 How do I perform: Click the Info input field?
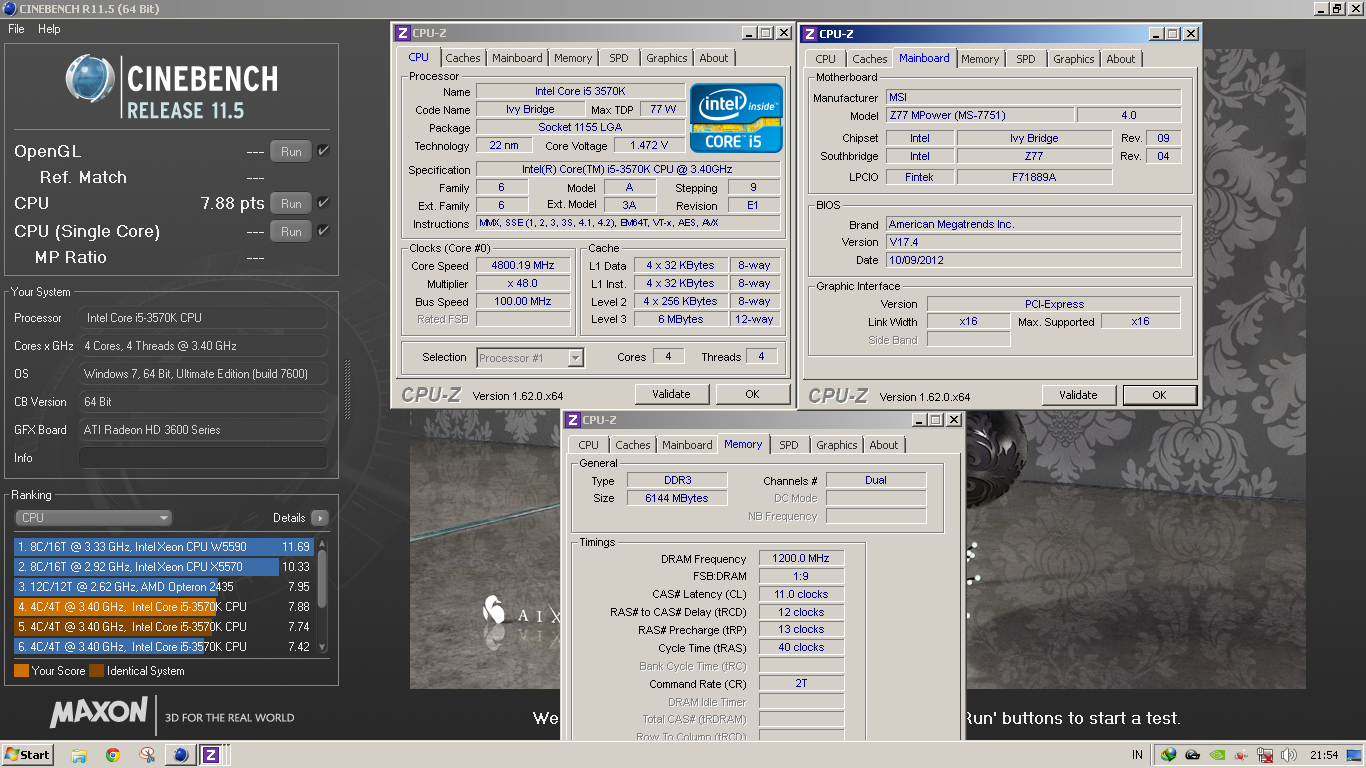(203, 458)
